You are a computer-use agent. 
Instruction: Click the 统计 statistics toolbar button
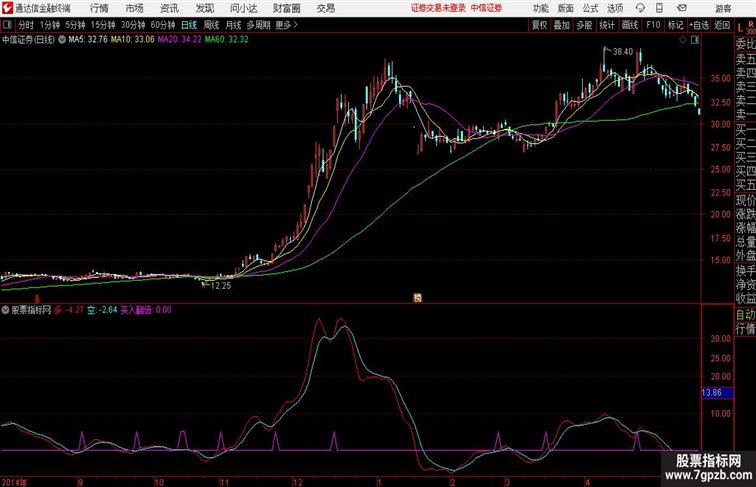[607, 25]
